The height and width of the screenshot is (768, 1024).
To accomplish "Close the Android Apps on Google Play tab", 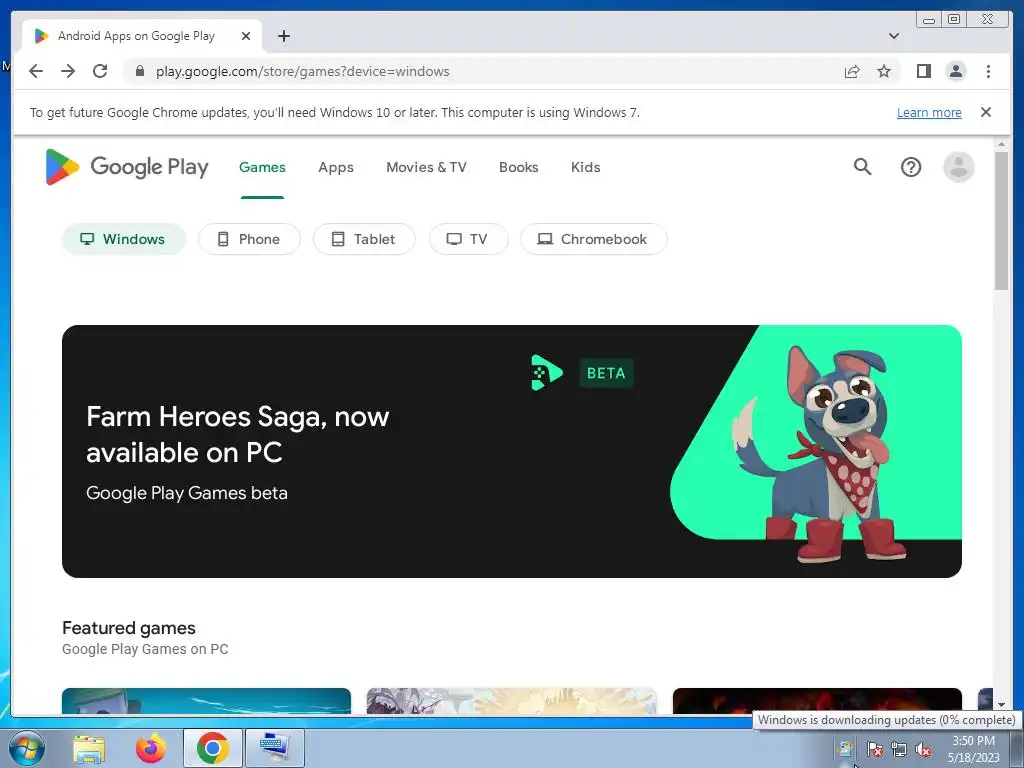I will pos(246,36).
